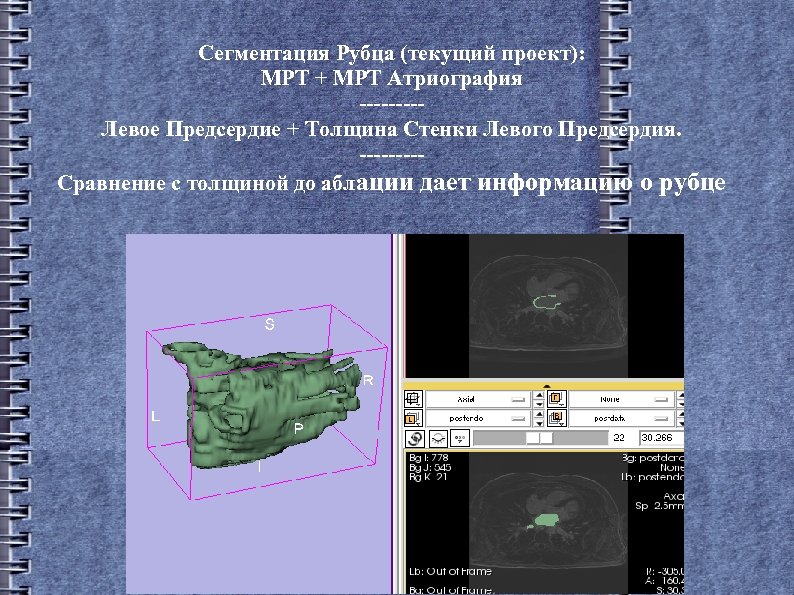The width and height of the screenshot is (794, 595).
Task: Click down arrow beside postendo selector
Action: point(539,423)
